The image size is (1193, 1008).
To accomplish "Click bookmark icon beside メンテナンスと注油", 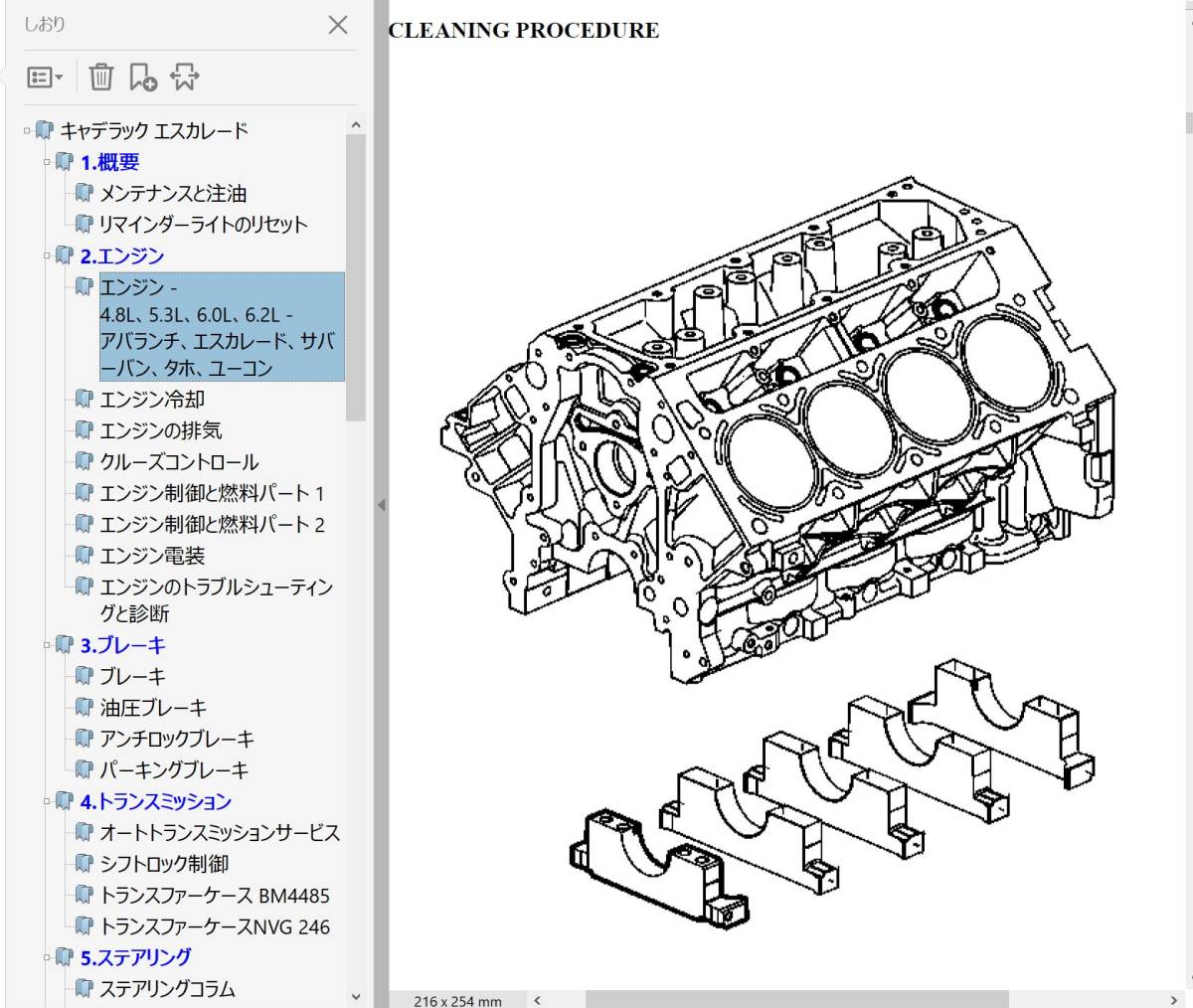I will click(x=84, y=193).
